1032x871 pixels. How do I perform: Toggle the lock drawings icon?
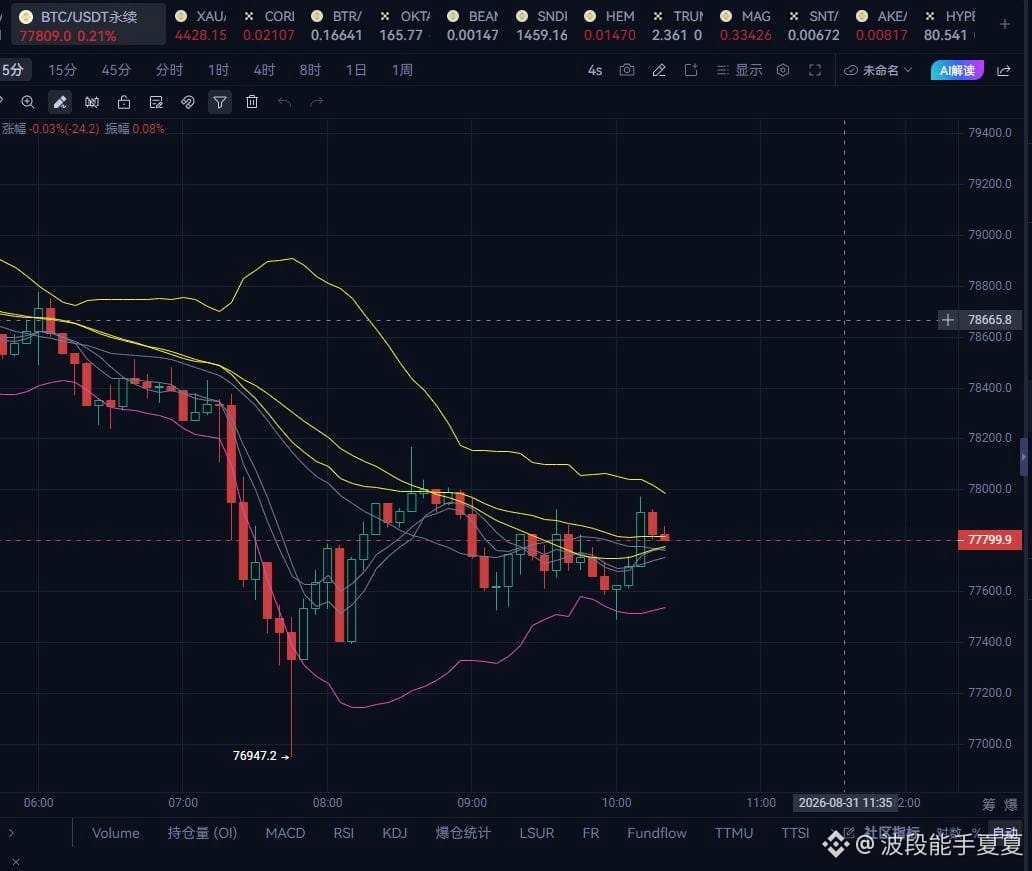pyautogui.click(x=124, y=102)
